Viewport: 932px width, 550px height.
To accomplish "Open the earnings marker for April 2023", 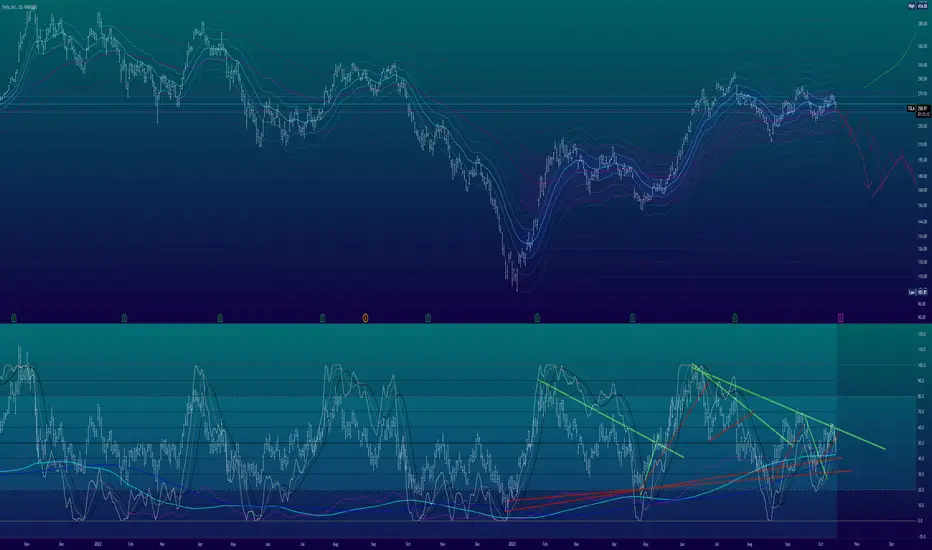I will pyautogui.click(x=632, y=318).
